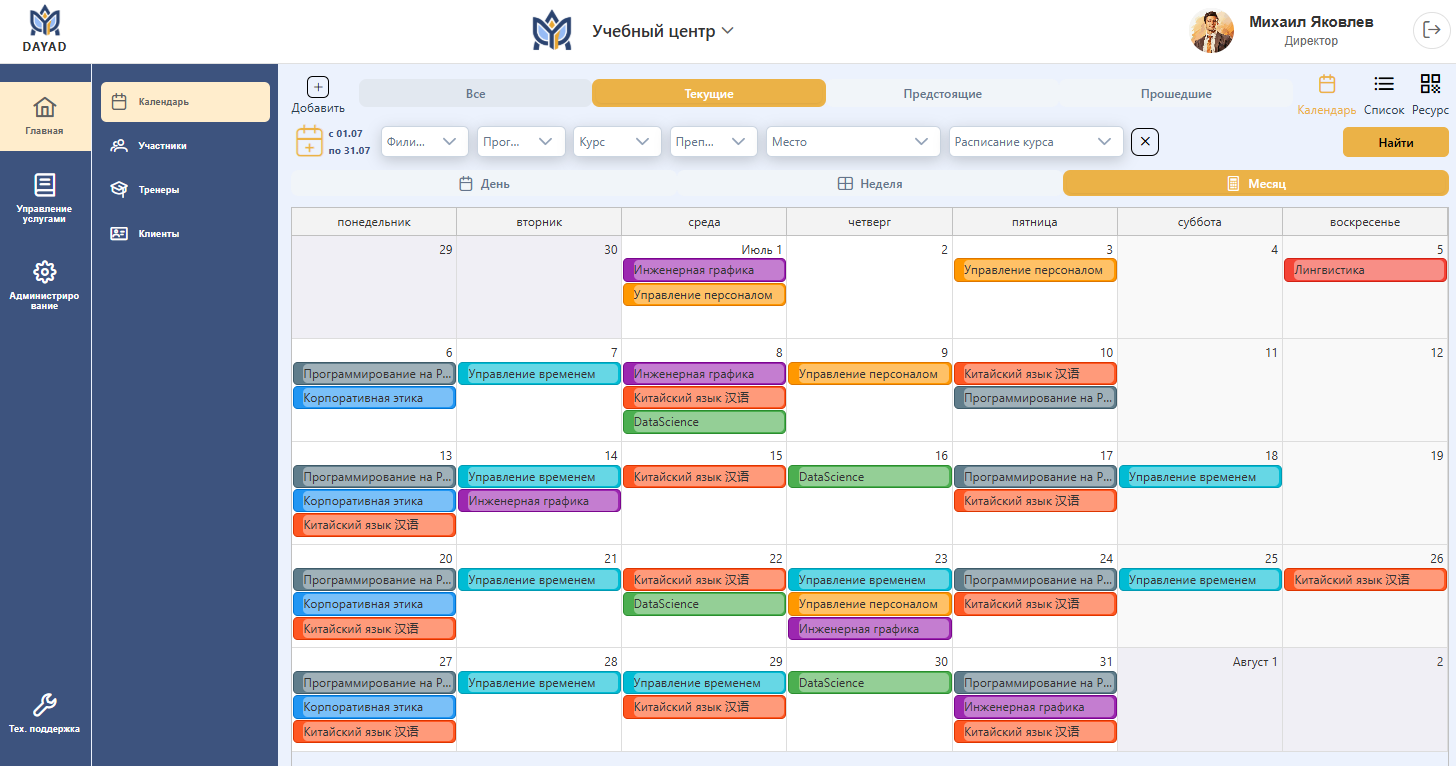Screen dimensions: 1456x766
Task: Select the Все tab
Action: [475, 93]
